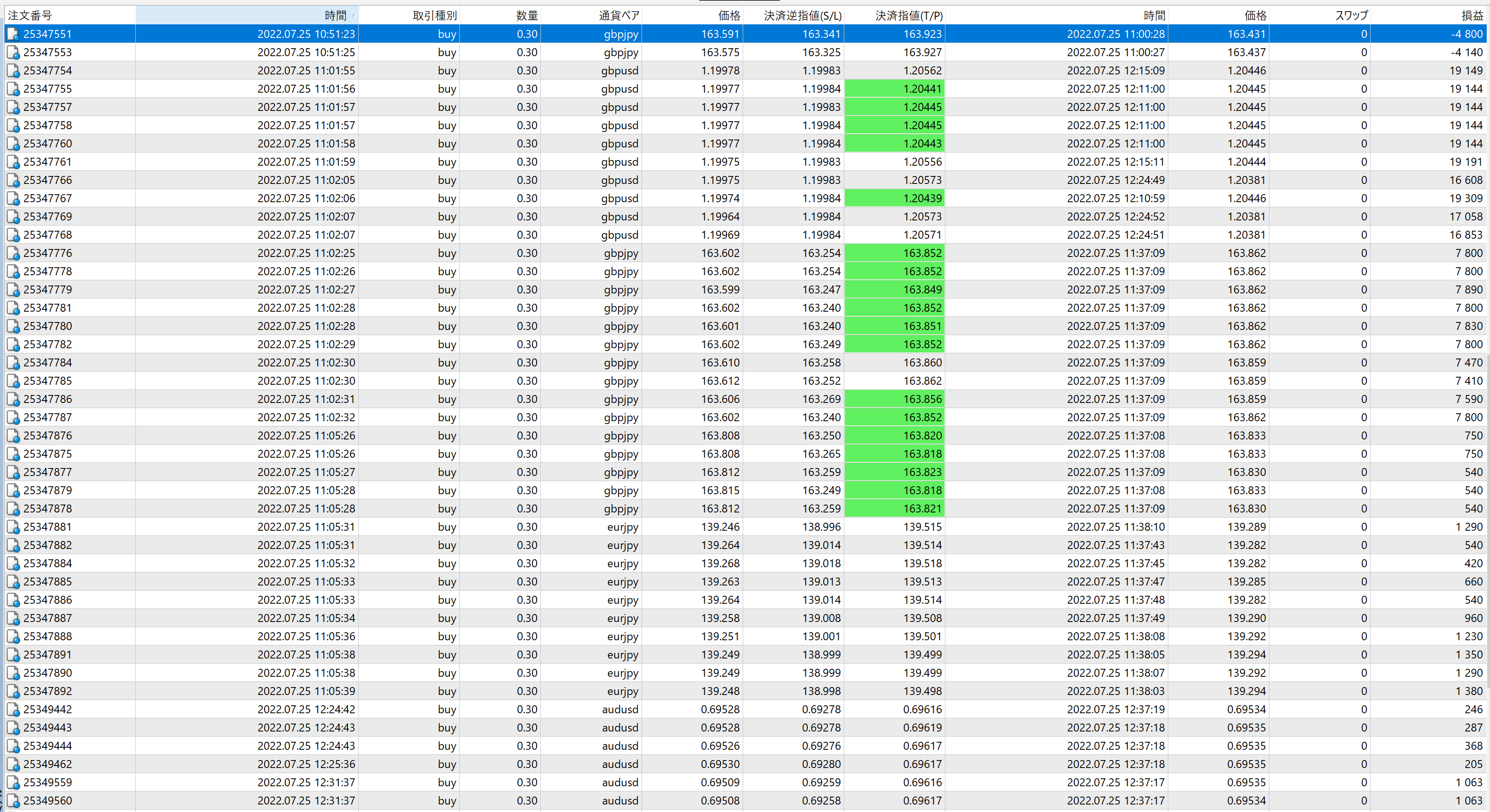1490x812 pixels.
Task: Click the order icon for 25349442
Action: click(x=13, y=710)
